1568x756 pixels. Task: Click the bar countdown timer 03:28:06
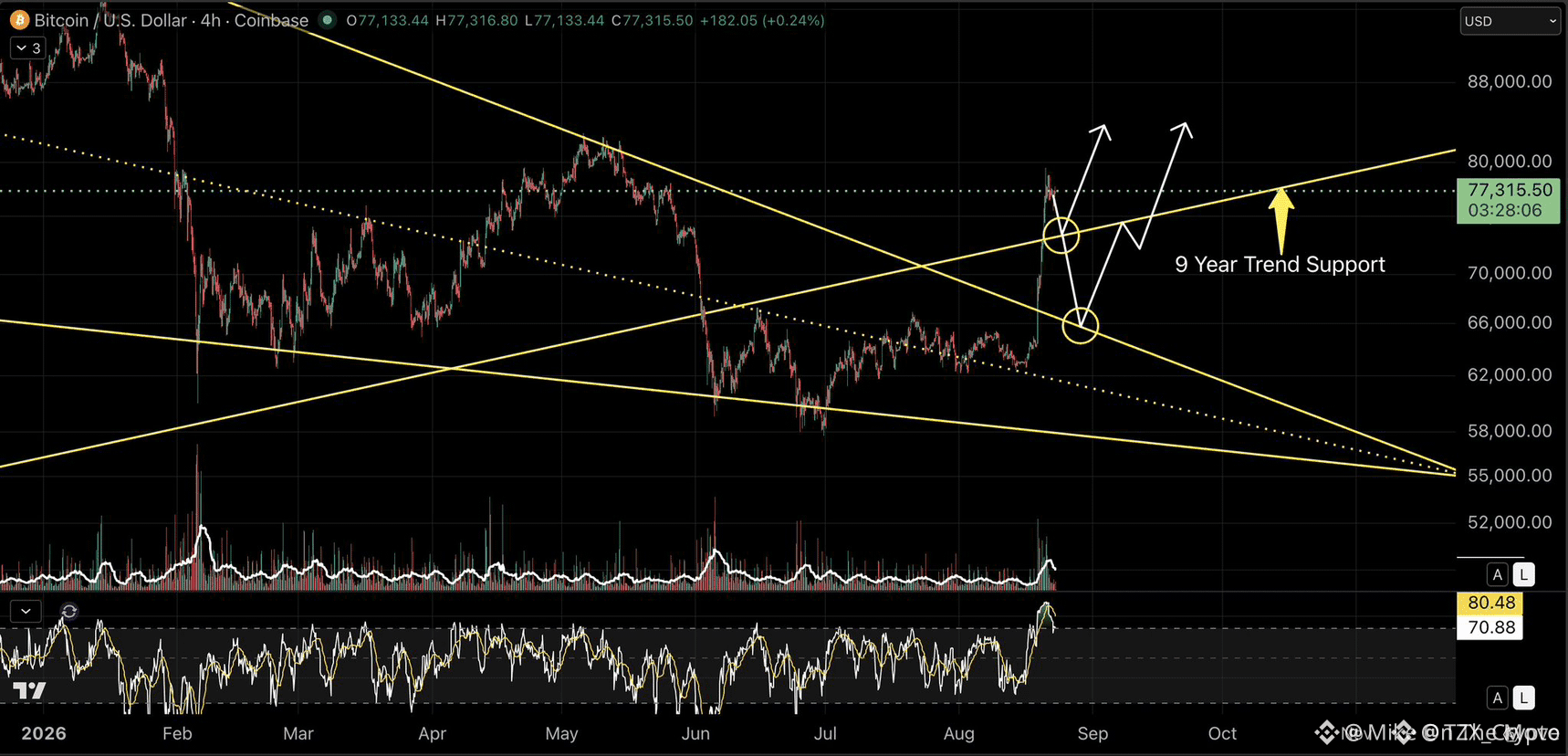click(1504, 210)
